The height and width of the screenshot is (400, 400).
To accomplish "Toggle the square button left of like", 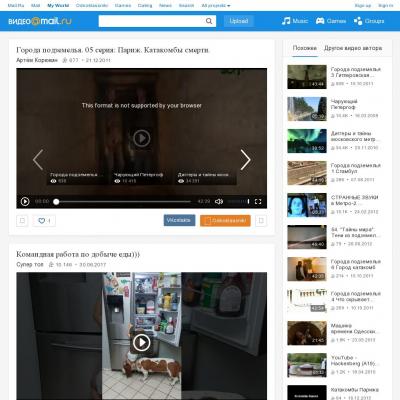I will click(x=22, y=221).
